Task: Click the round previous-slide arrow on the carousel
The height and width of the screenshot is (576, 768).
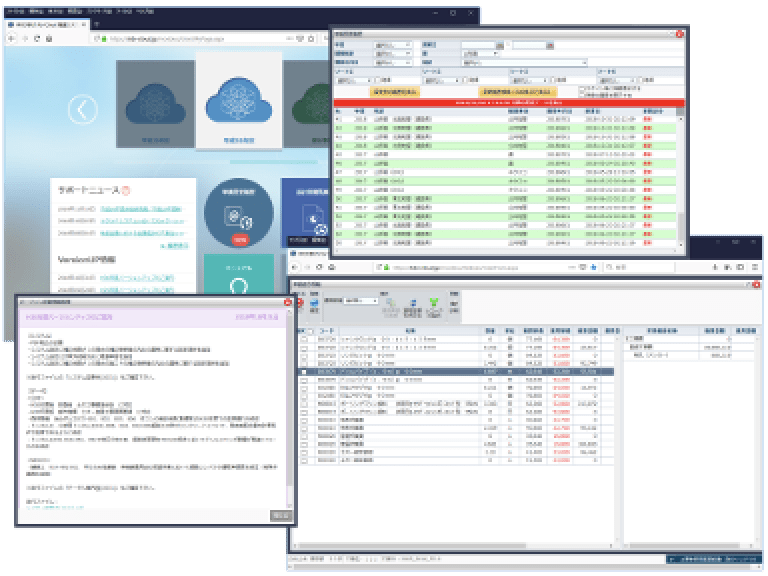Action: click(x=82, y=109)
